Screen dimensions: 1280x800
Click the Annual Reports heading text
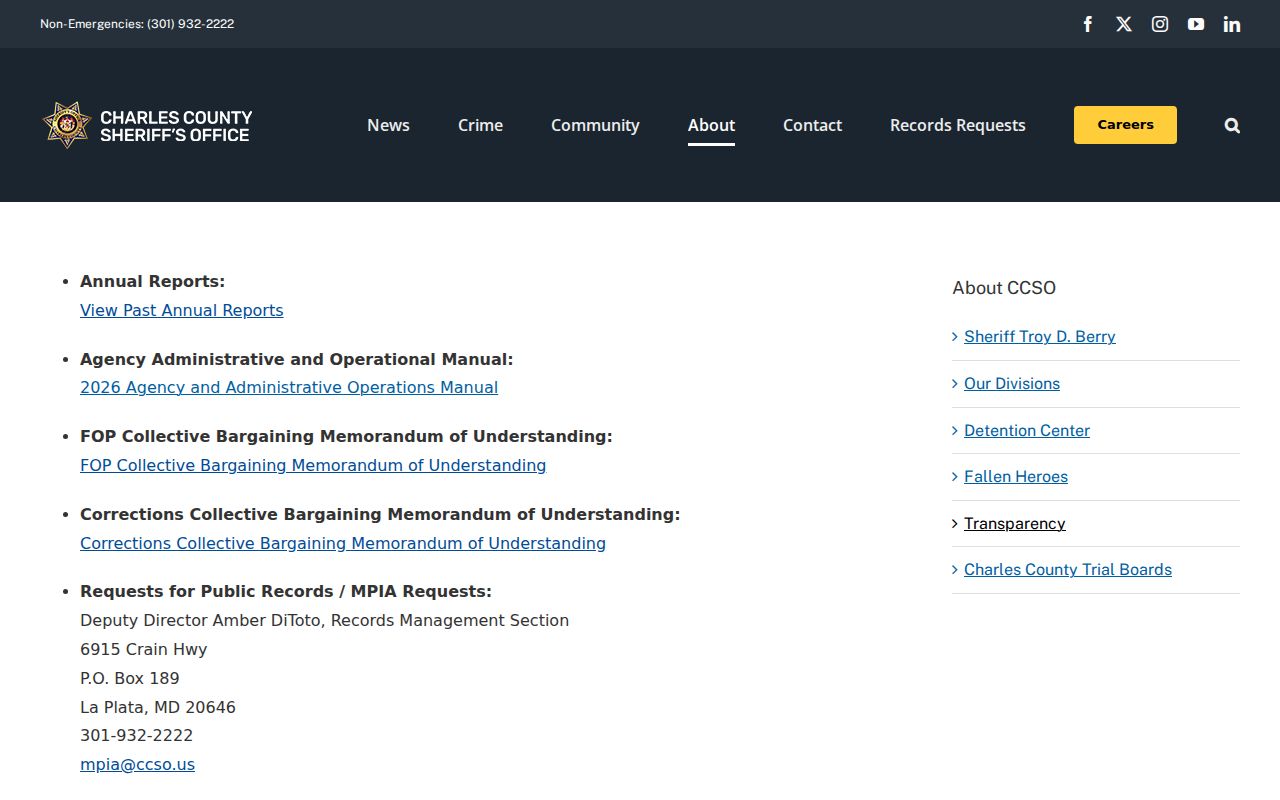tap(153, 281)
